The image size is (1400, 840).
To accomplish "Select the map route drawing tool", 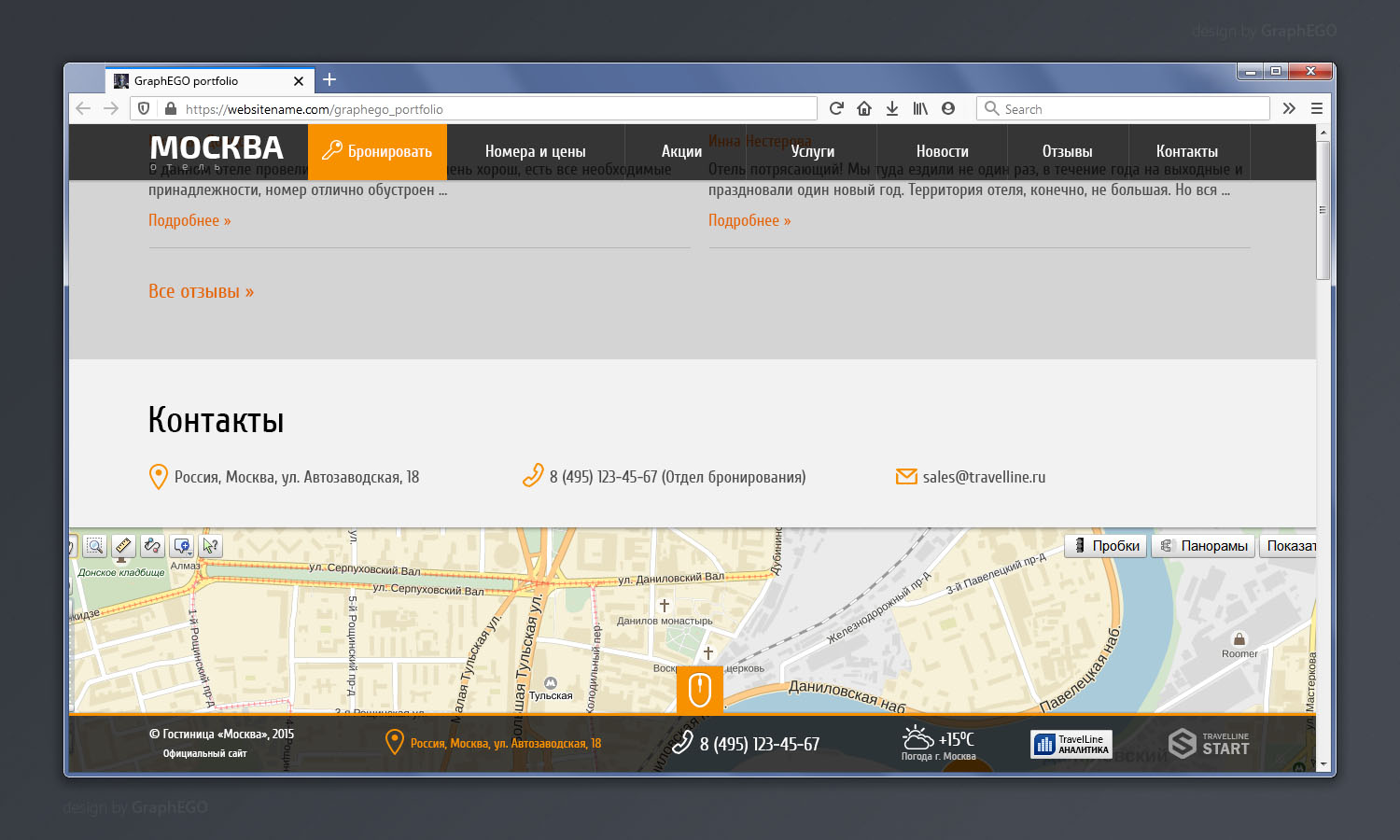I will (152, 546).
